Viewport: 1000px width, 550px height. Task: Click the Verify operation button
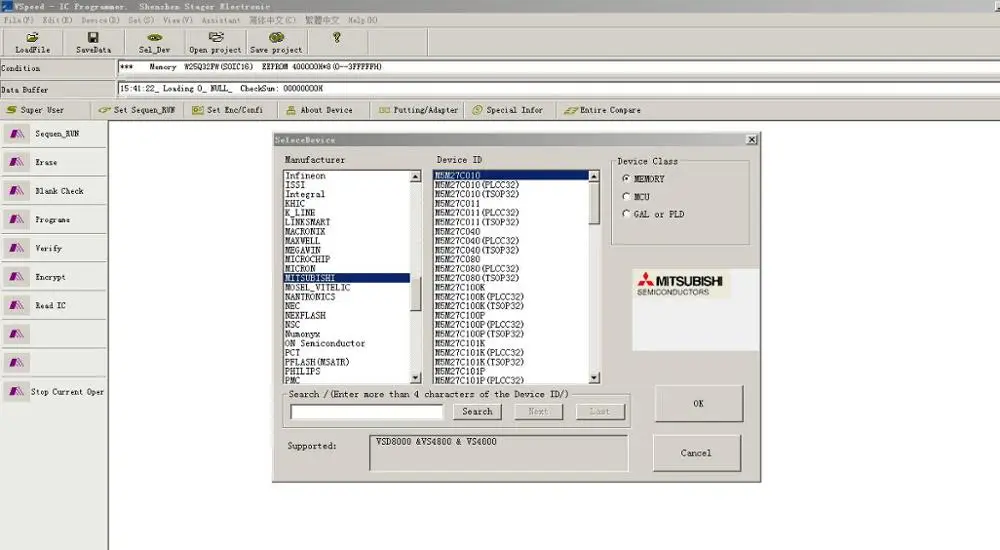(54, 248)
